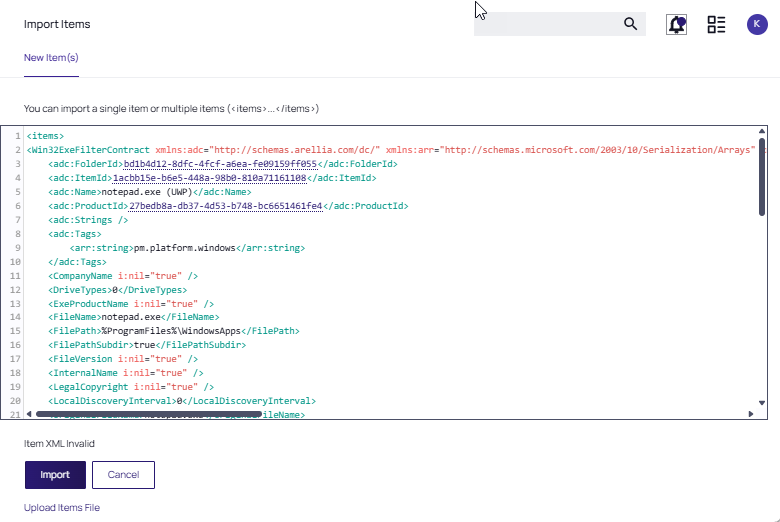780x522 pixels.
Task: Open the Upload Items File link
Action: 62,508
